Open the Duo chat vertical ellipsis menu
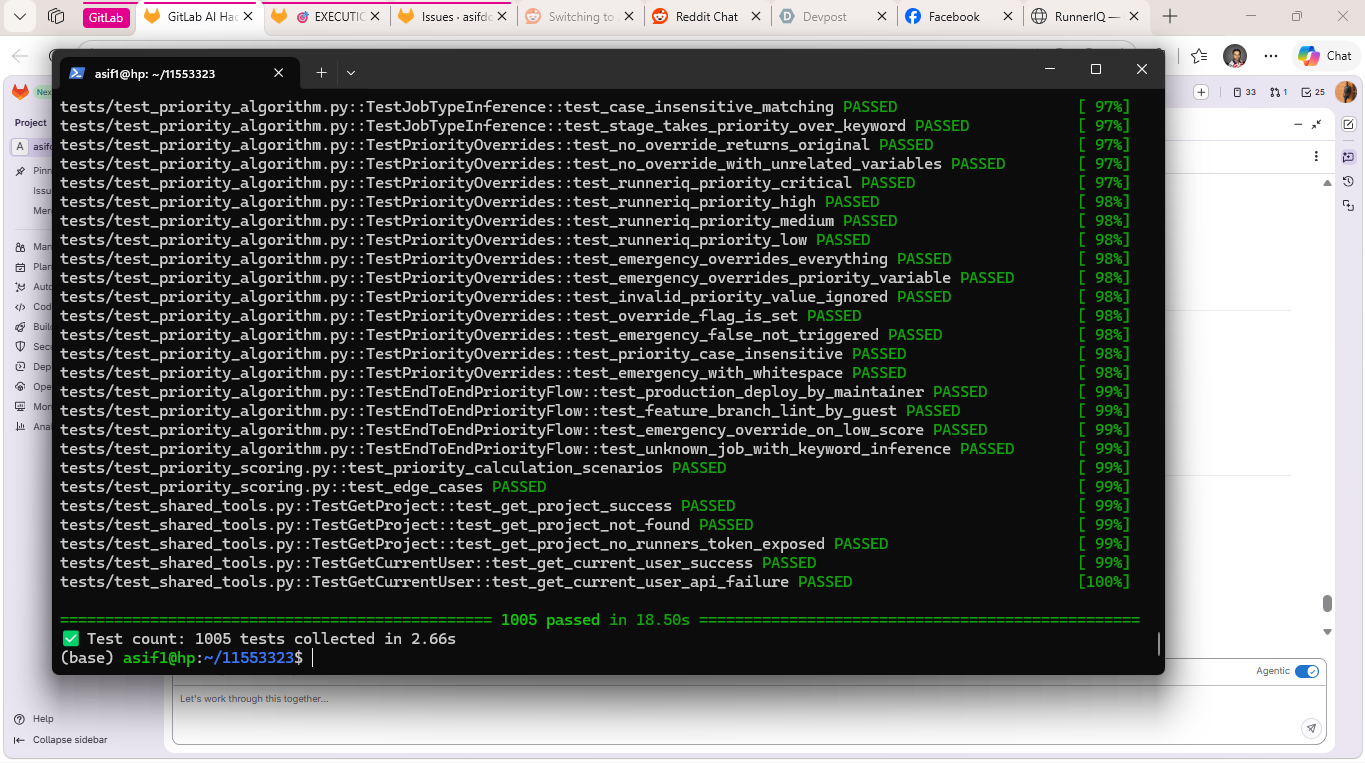The width and height of the screenshot is (1365, 763). (1316, 156)
